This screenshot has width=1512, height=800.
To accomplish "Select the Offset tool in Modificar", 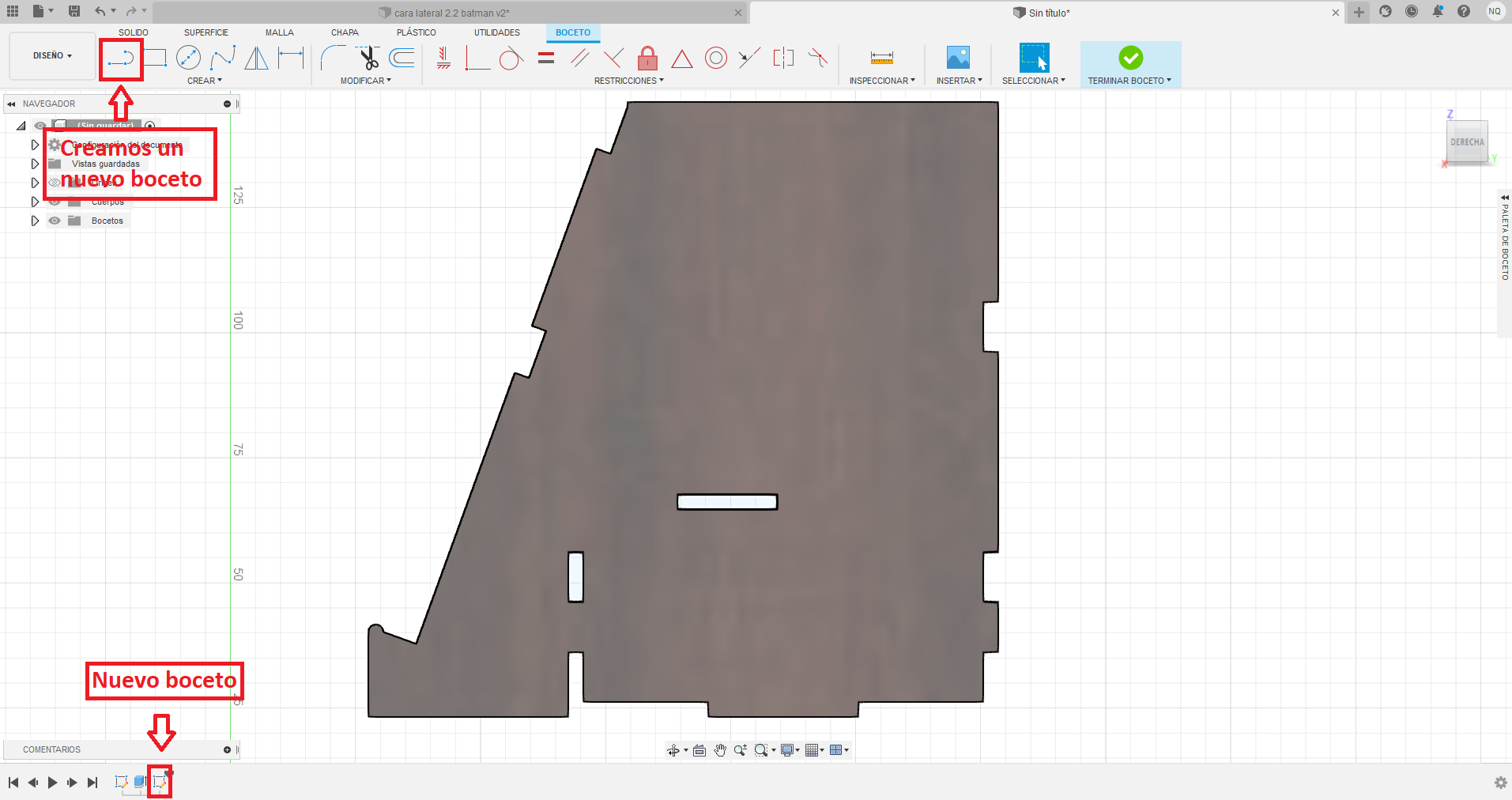I will (x=402, y=58).
